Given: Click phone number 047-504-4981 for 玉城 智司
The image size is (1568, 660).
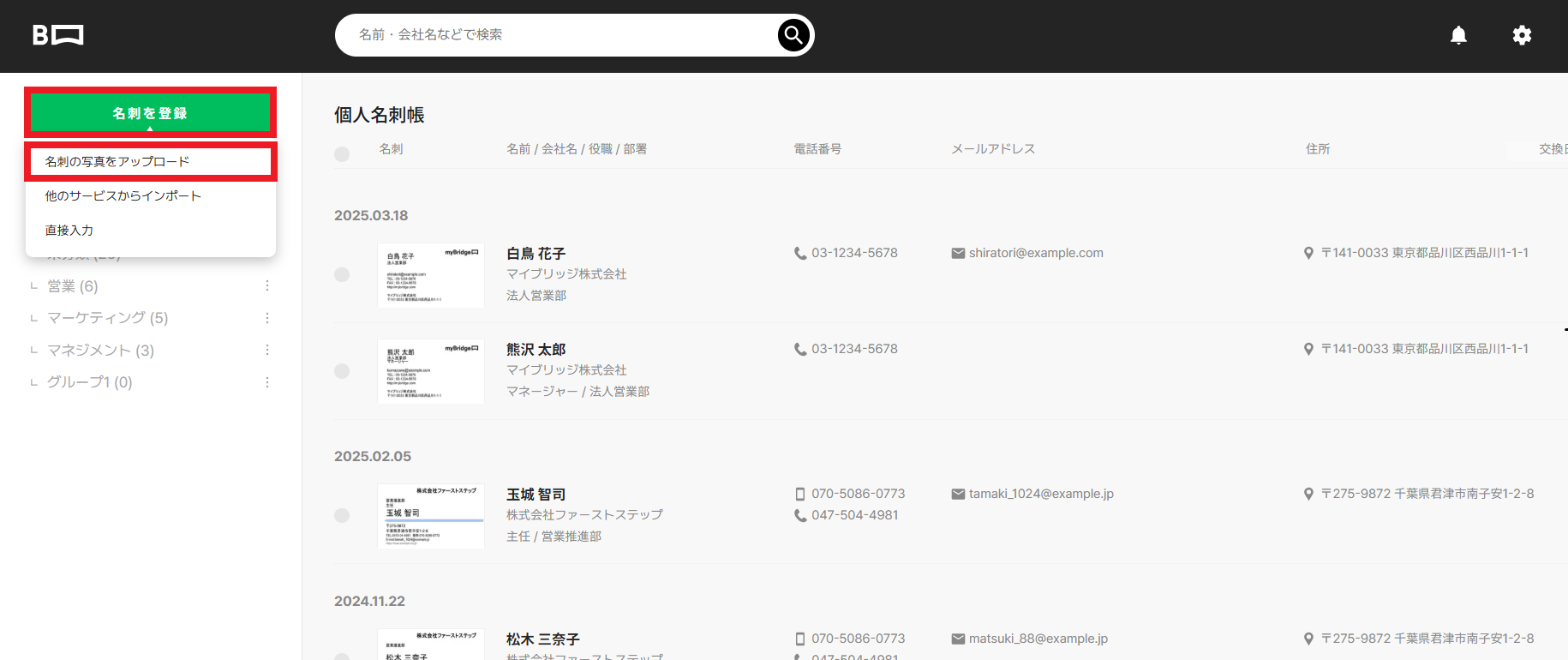Looking at the screenshot, I should point(855,515).
